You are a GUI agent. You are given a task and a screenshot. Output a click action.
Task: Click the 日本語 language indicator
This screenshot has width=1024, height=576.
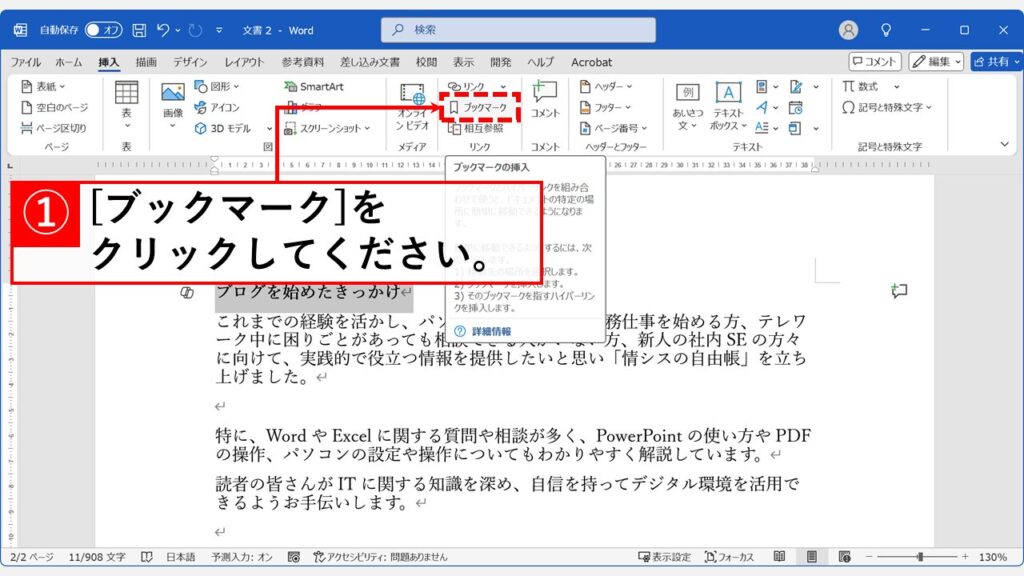click(x=180, y=557)
